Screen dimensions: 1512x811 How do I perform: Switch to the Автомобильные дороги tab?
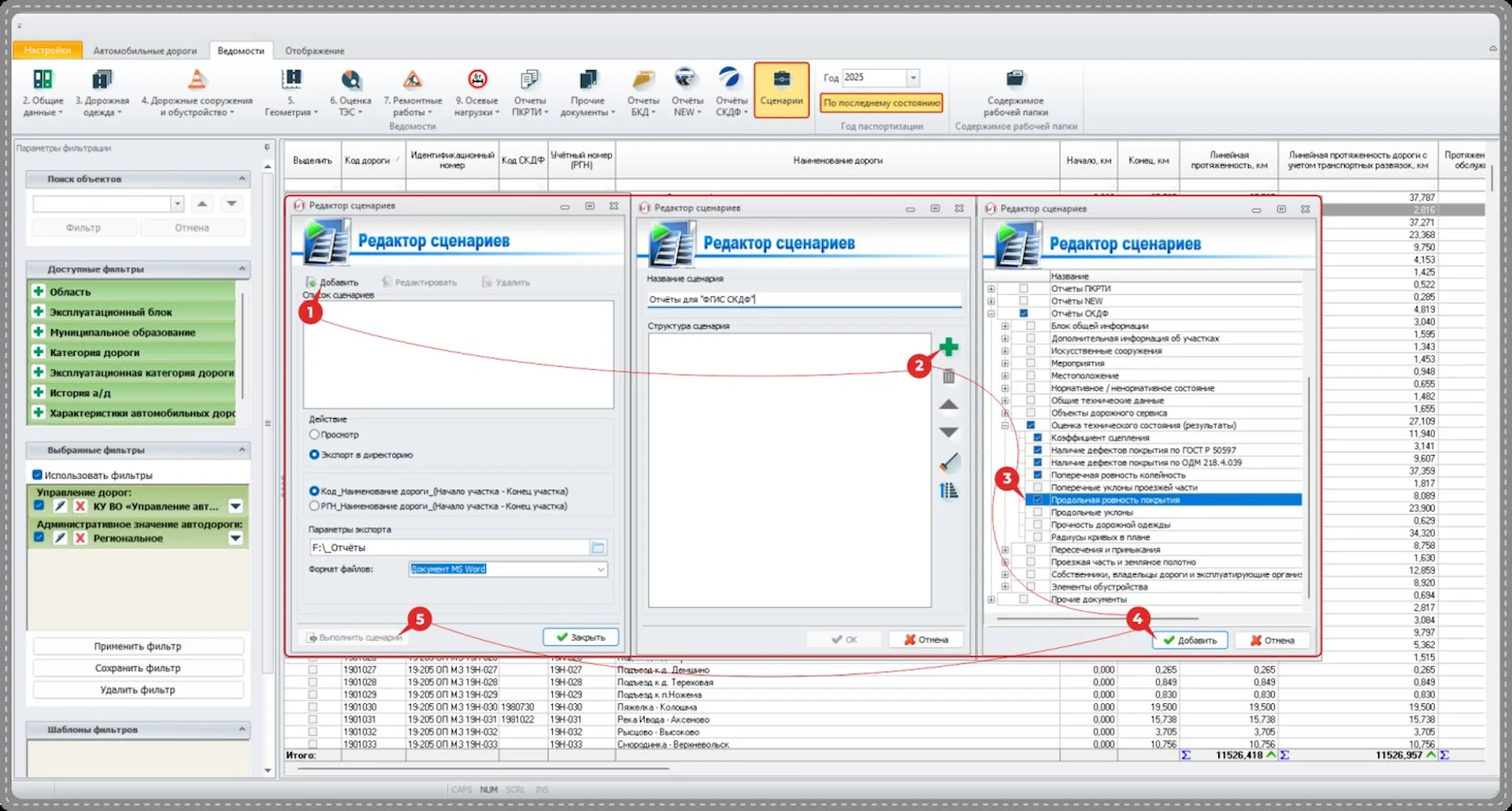coord(145,51)
